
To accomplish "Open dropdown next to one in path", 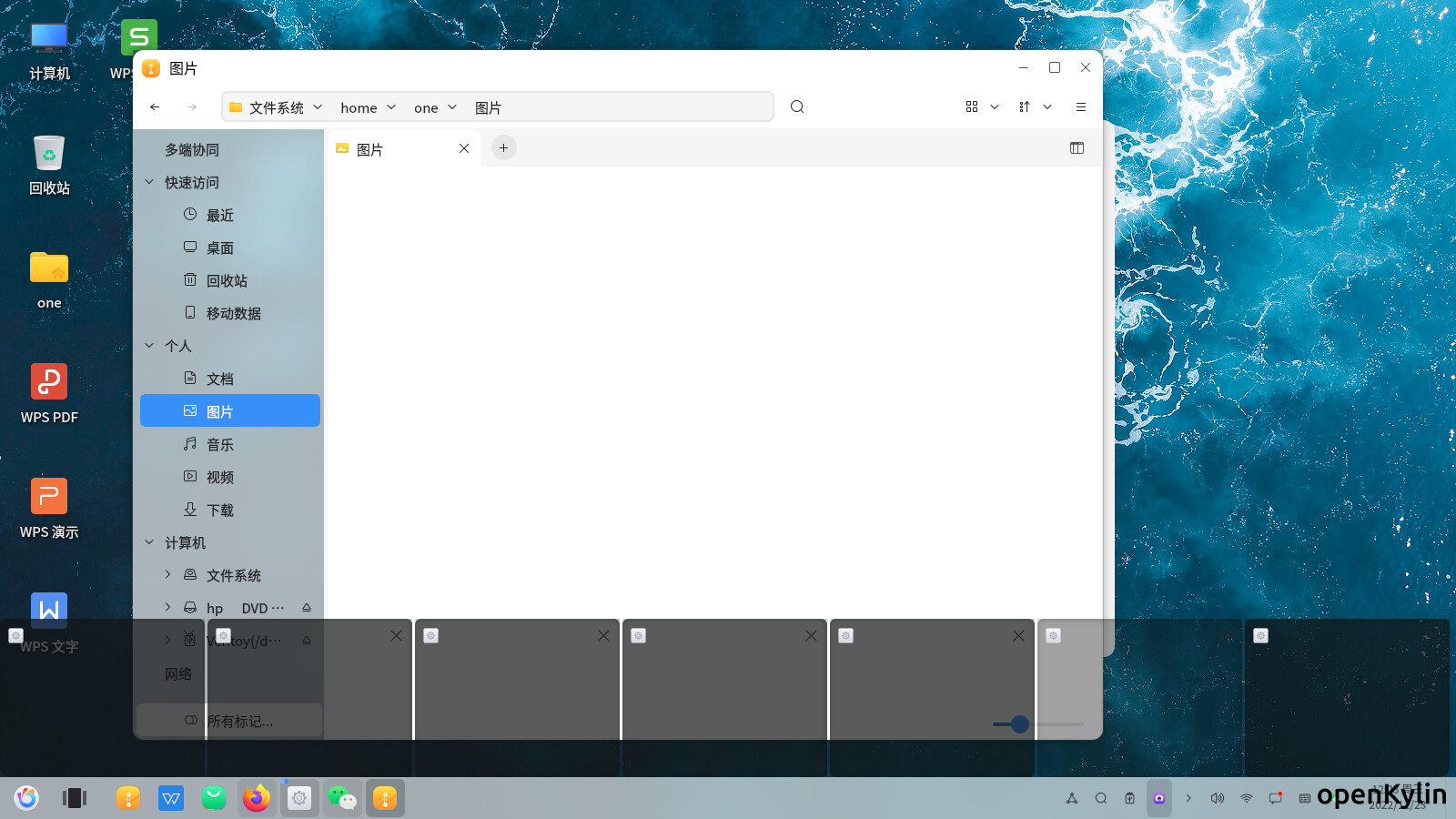I will click(x=452, y=107).
